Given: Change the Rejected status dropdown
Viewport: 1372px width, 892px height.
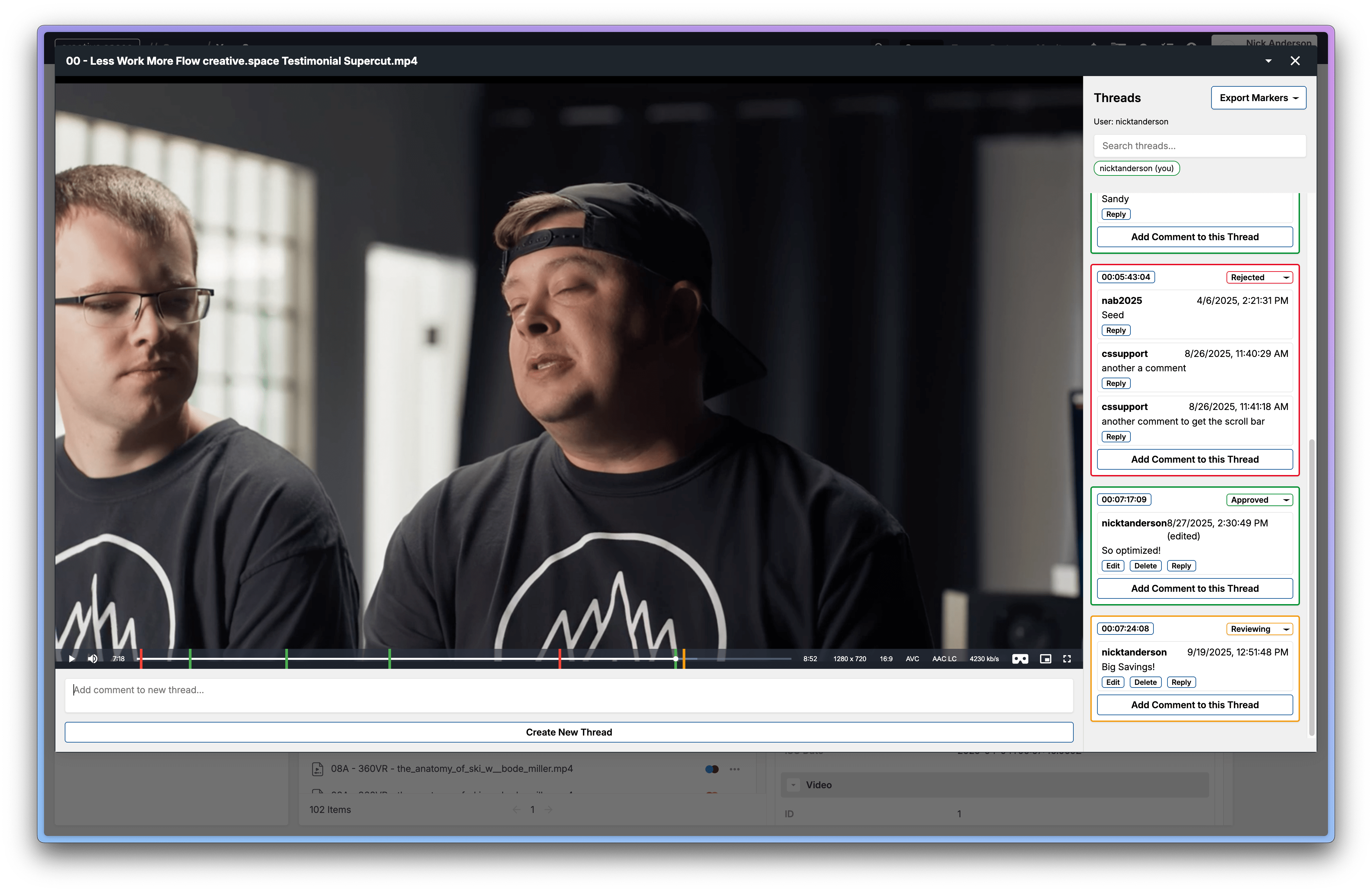Looking at the screenshot, I should pos(1259,278).
